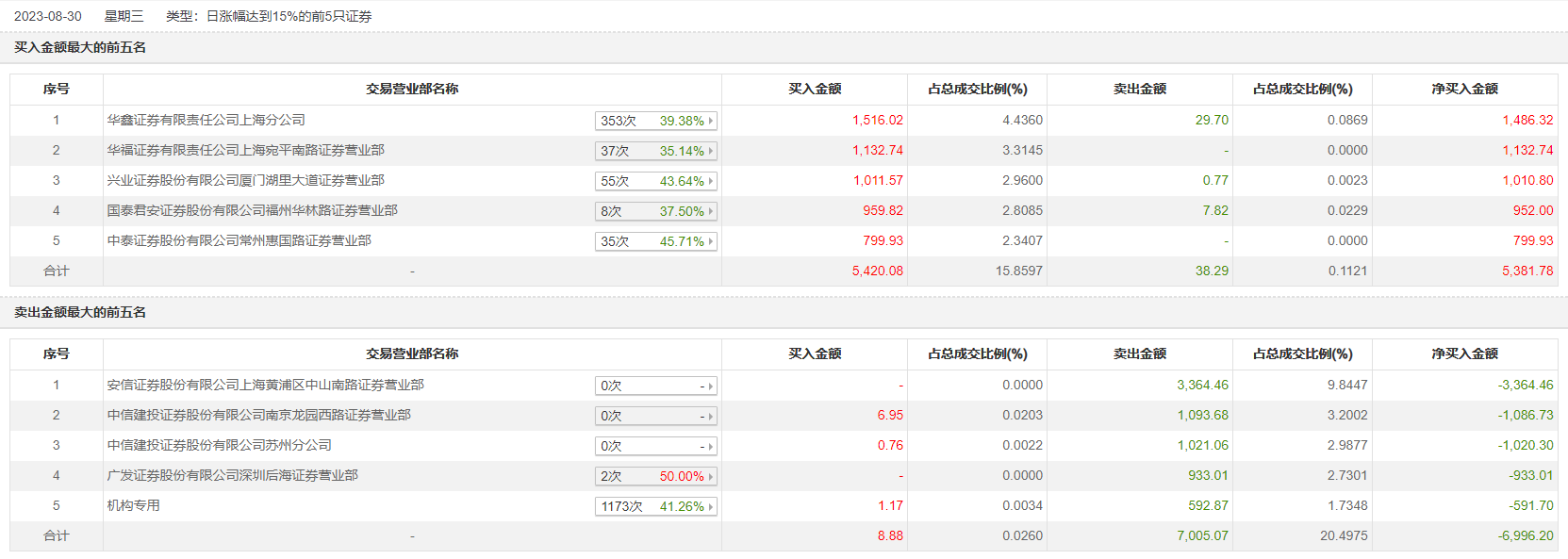Screen dimensions: 1568x559
Task: Open 国泰君安证券福州华林路证券营业部 link
Action: pos(252,210)
